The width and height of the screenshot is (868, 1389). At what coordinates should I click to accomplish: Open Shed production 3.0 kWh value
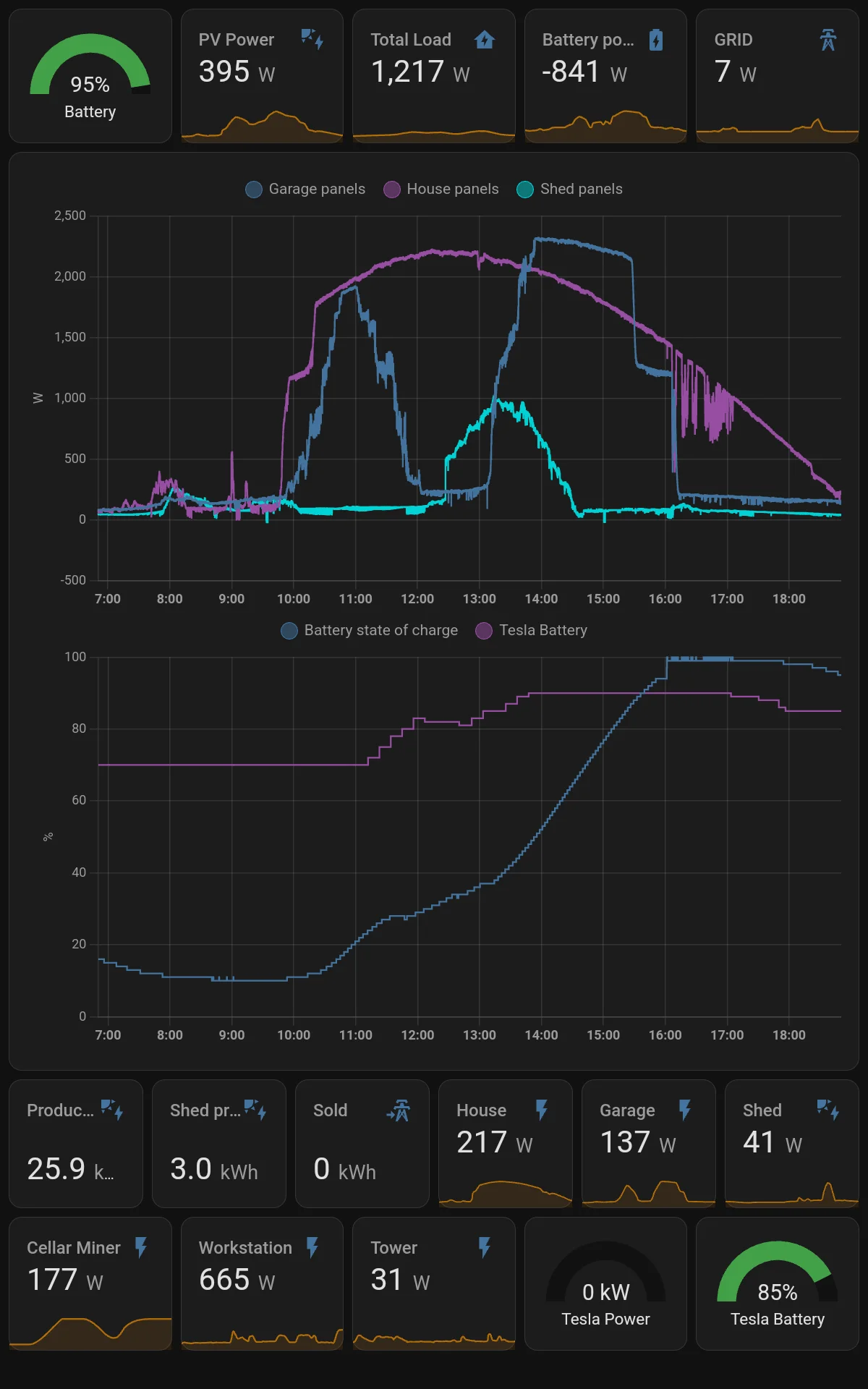pyautogui.click(x=214, y=1169)
